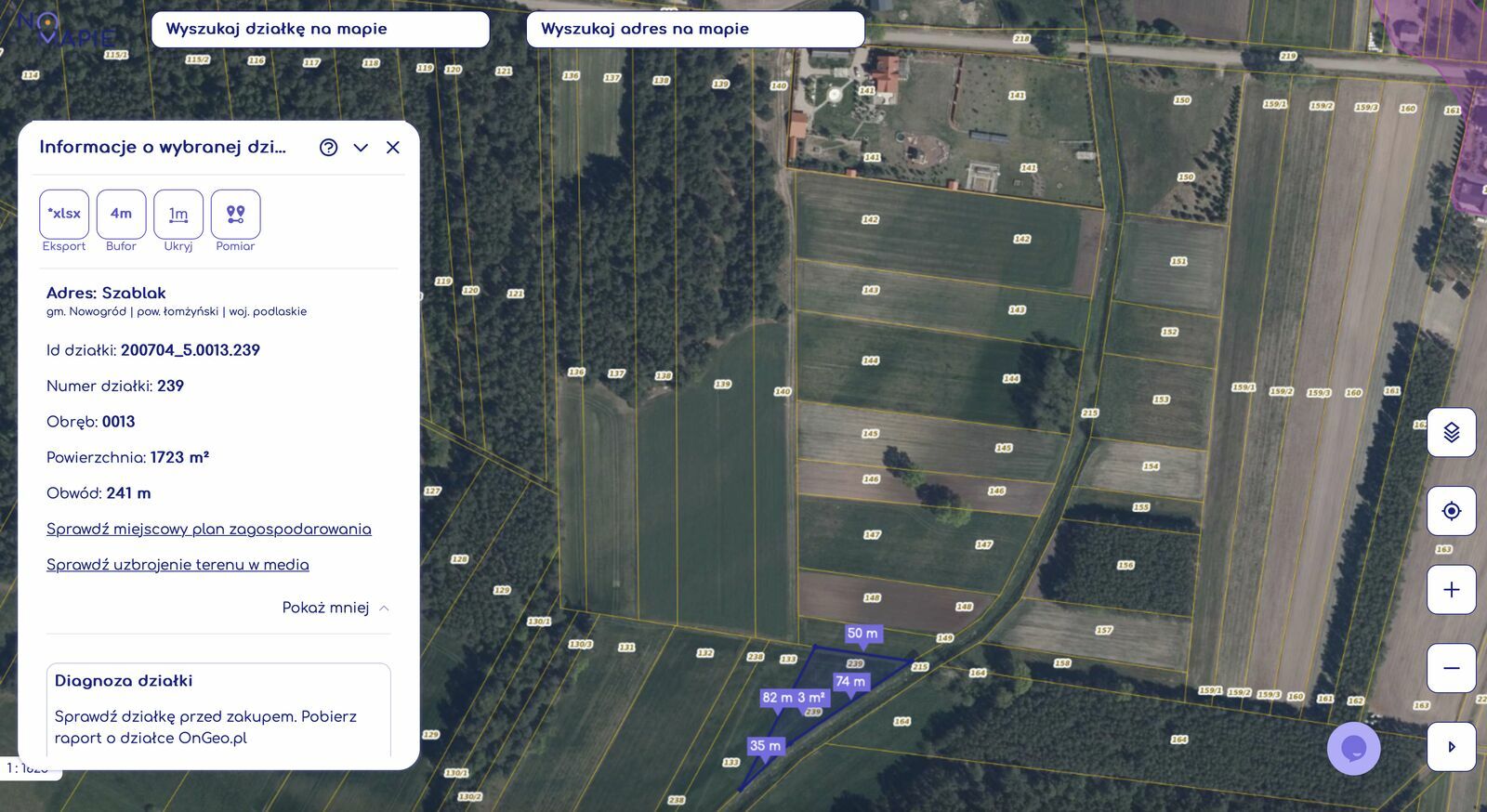Expand the right side panel arrow
Viewport: 1487px width, 812px height.
click(x=1451, y=747)
